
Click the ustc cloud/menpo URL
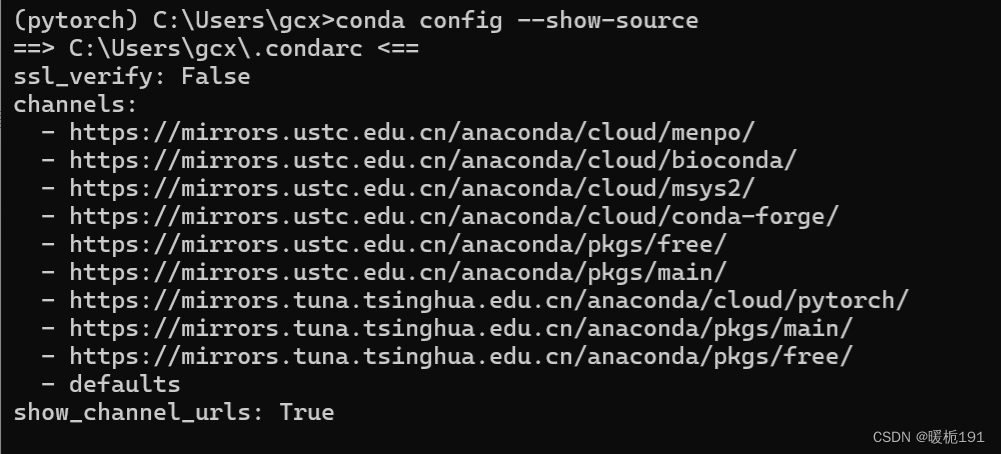pos(412,132)
